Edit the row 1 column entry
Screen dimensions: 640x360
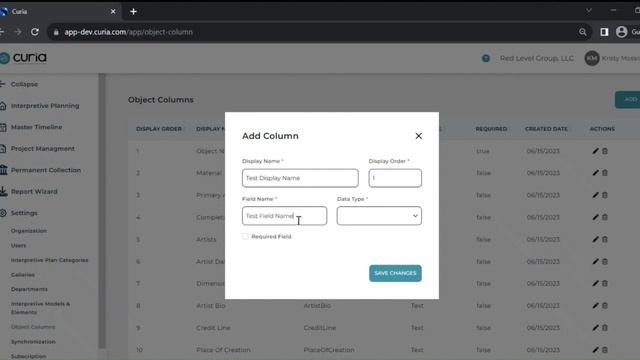coord(596,151)
